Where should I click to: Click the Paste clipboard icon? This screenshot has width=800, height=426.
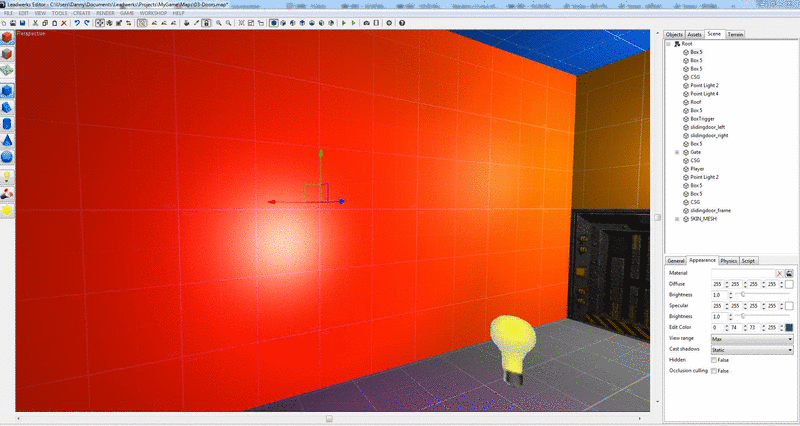coord(55,23)
